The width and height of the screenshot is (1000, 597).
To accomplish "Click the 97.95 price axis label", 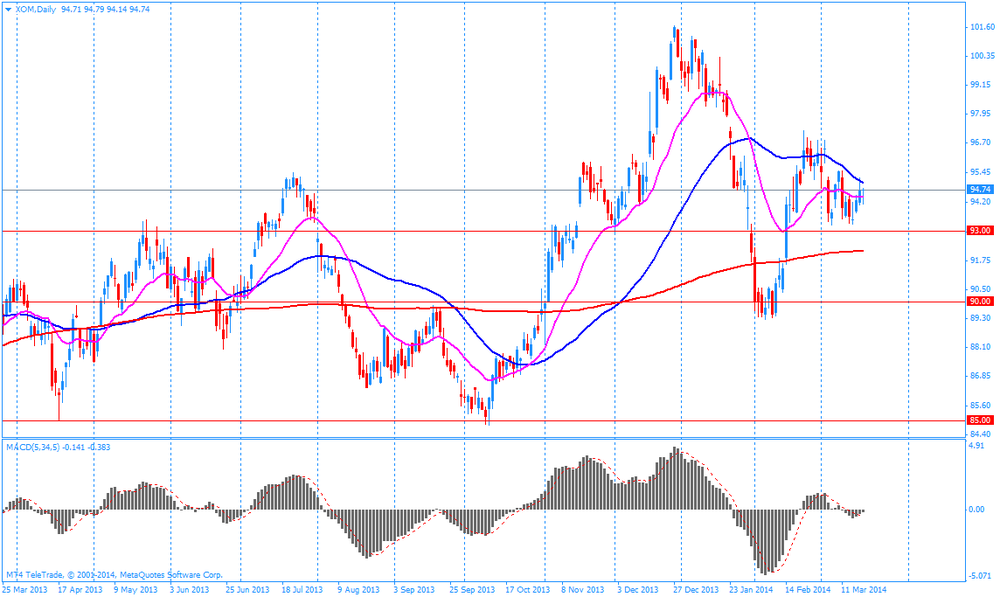I will click(x=982, y=114).
